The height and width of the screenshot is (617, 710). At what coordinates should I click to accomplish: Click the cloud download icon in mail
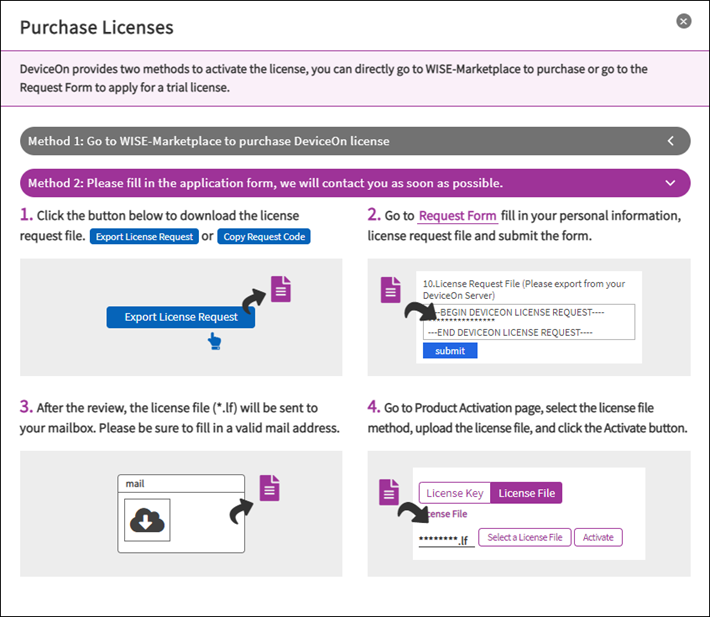click(147, 522)
